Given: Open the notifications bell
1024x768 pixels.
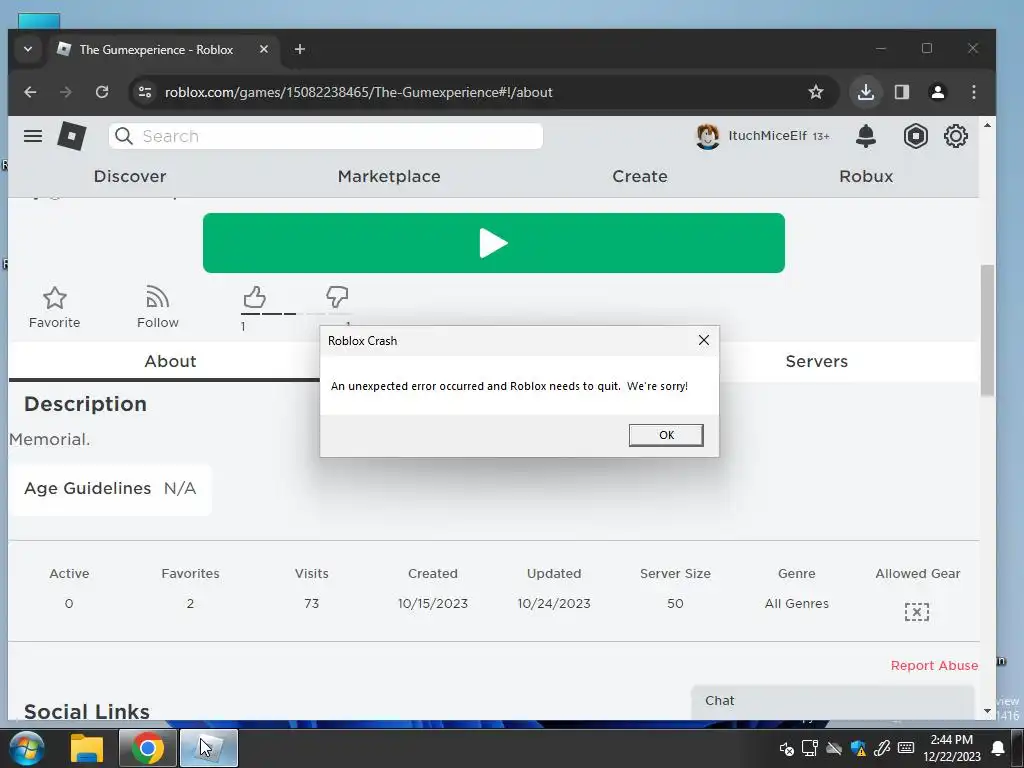Looking at the screenshot, I should 865,136.
